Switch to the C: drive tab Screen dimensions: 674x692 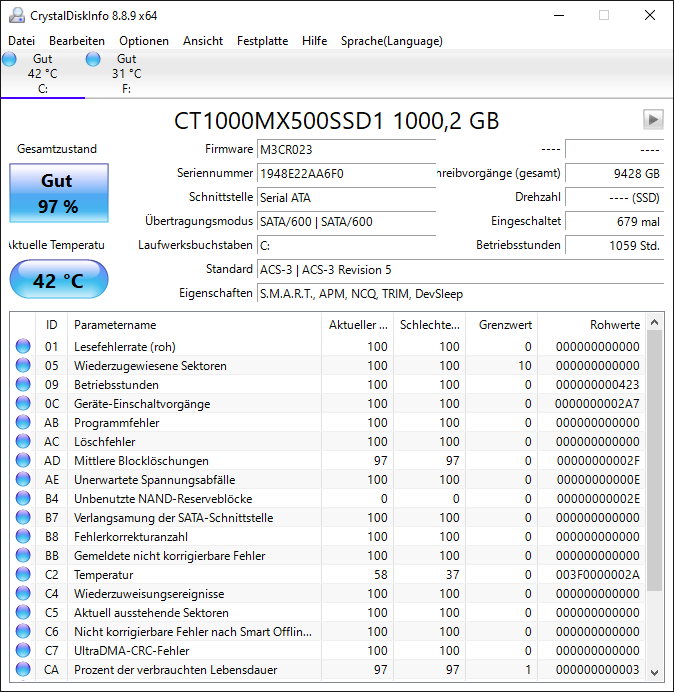coord(43,74)
